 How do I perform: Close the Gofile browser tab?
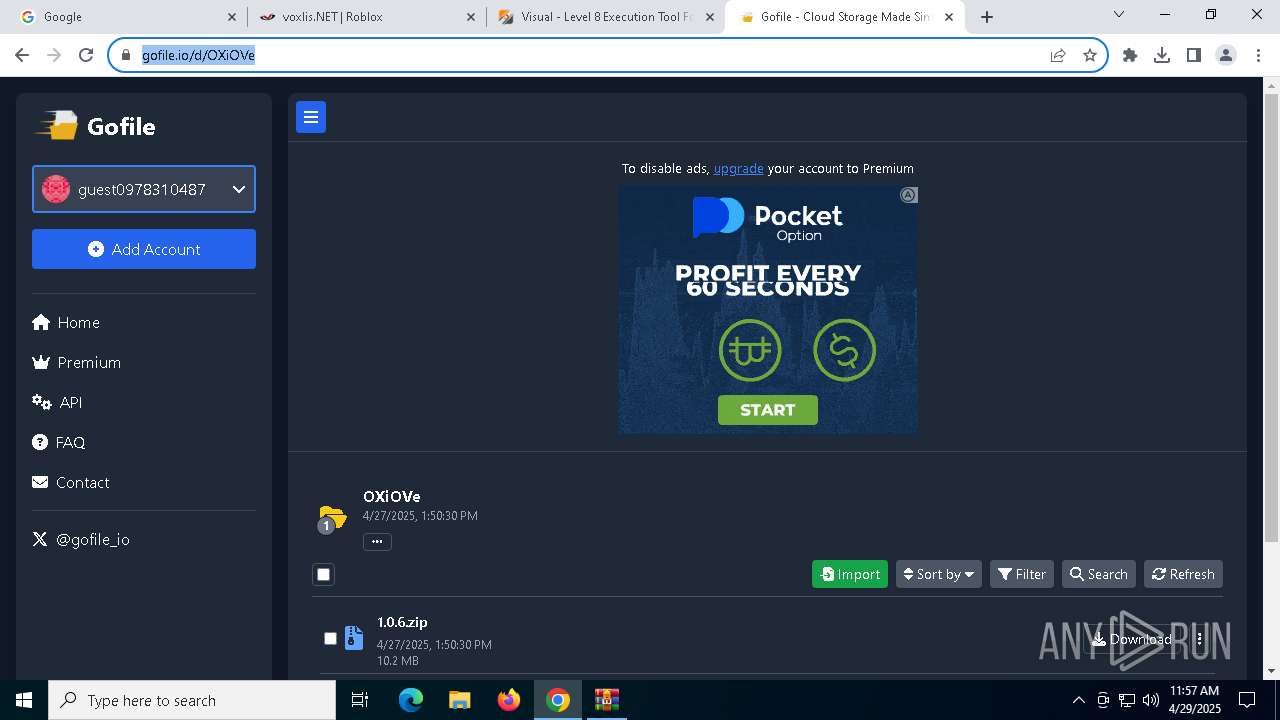click(949, 17)
